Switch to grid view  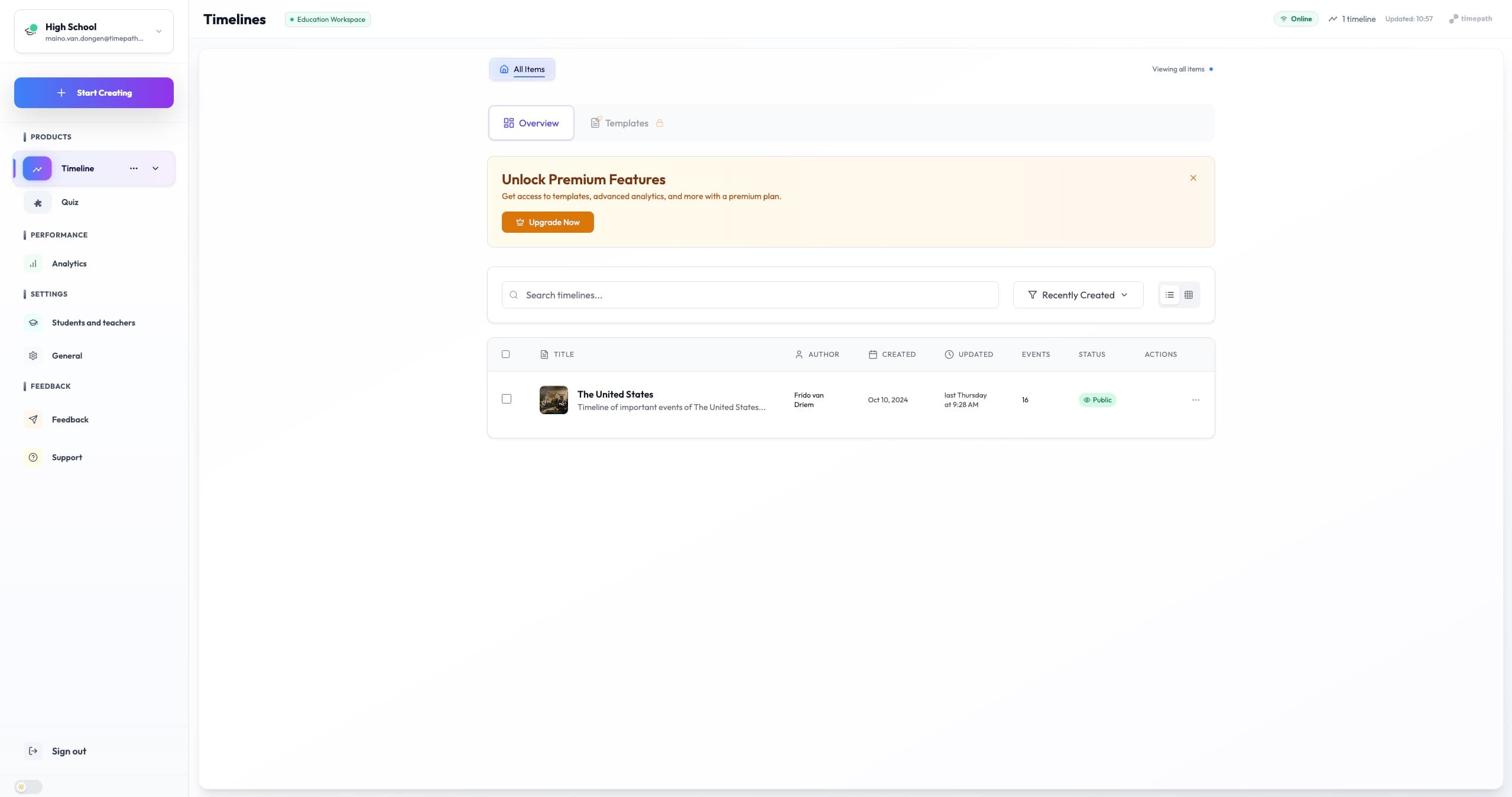tap(1189, 295)
